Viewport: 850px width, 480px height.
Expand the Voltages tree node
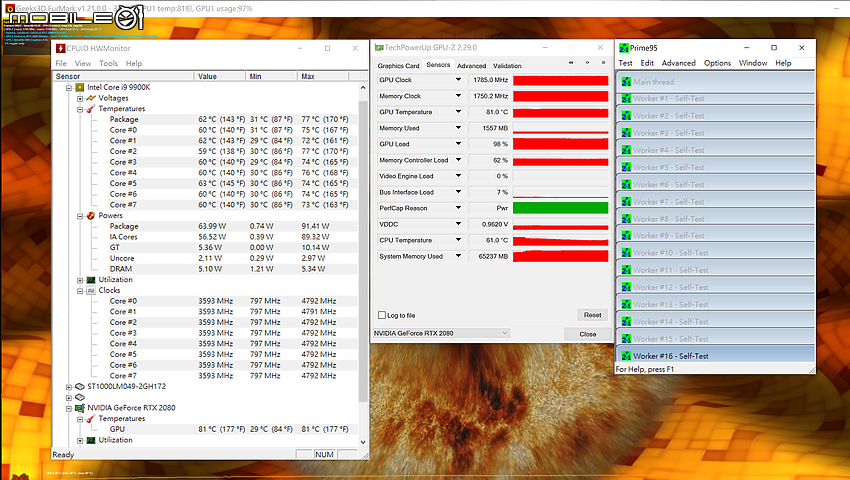[x=80, y=99]
